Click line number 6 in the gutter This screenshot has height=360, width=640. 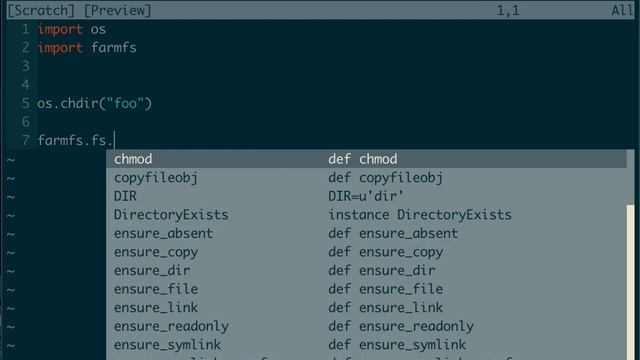point(26,122)
